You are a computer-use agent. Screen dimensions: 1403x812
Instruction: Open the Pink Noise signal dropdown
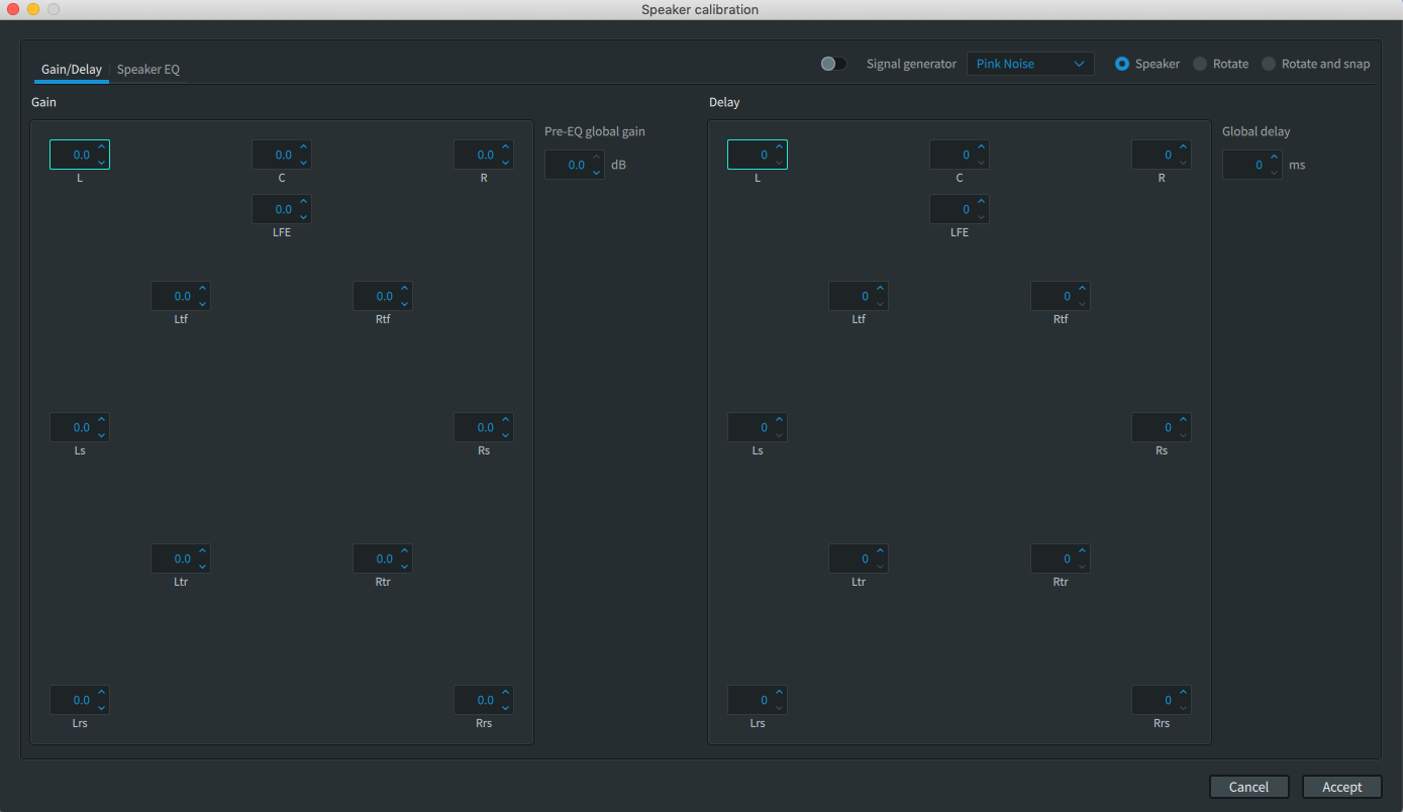(1030, 64)
